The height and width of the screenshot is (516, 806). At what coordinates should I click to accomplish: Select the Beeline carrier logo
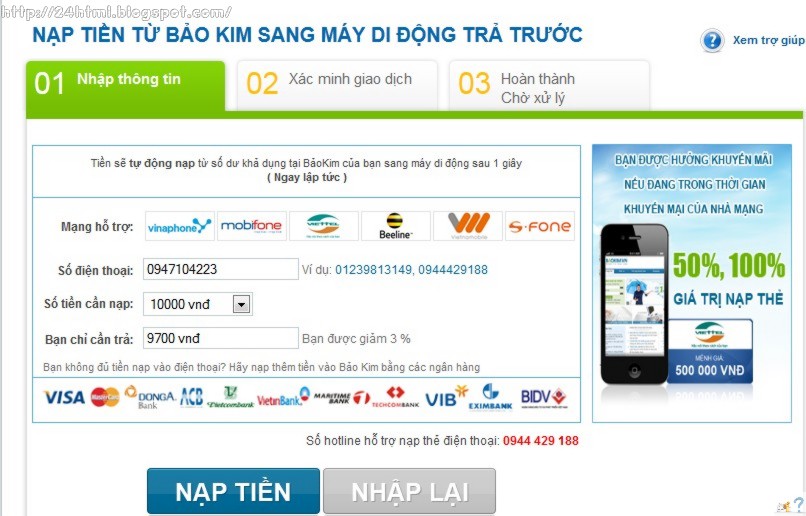point(395,226)
